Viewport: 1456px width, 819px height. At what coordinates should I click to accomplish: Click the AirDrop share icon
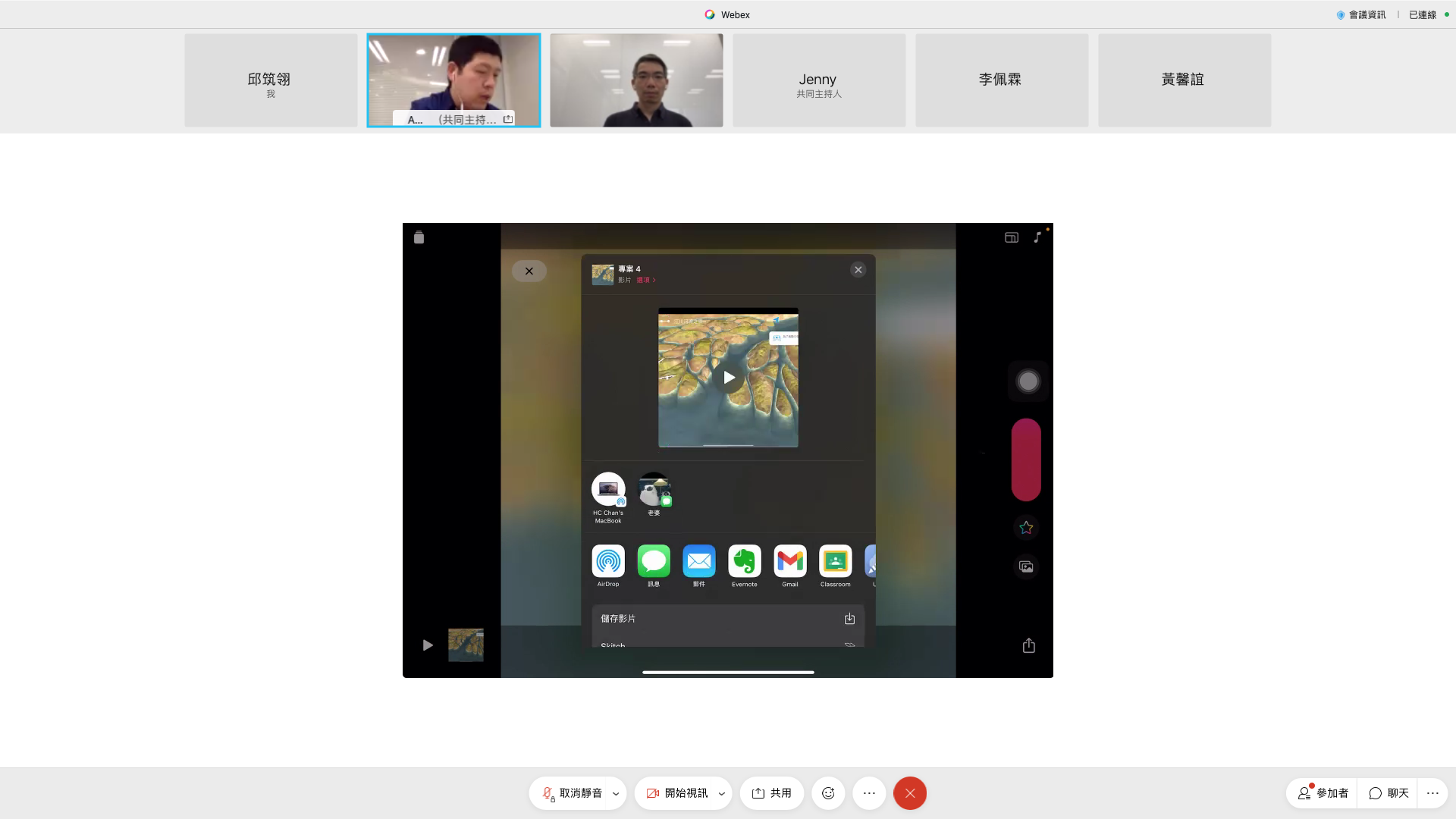click(607, 562)
